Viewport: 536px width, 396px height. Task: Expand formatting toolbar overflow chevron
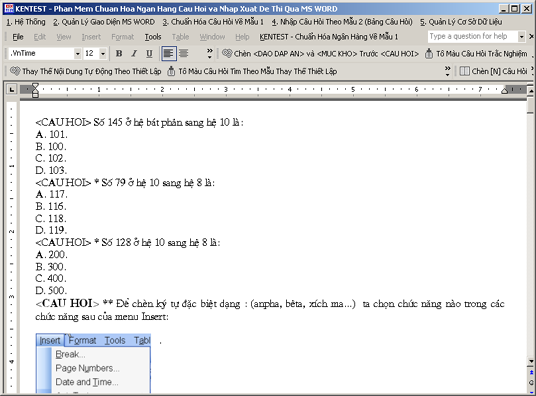210,53
